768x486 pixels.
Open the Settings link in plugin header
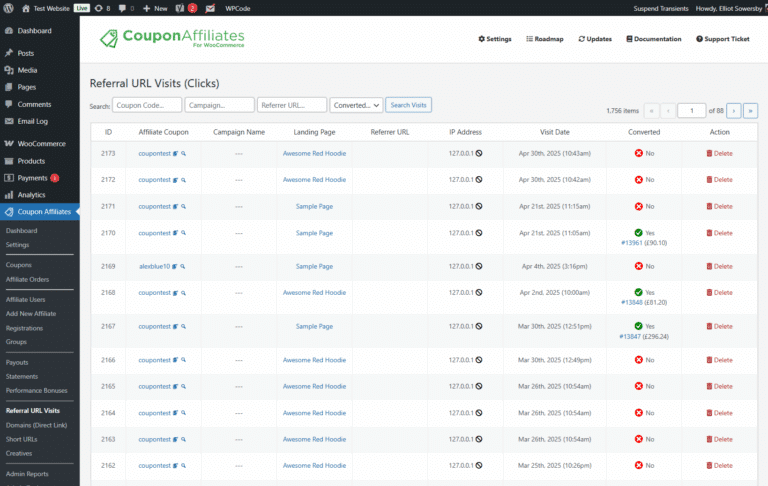point(495,39)
